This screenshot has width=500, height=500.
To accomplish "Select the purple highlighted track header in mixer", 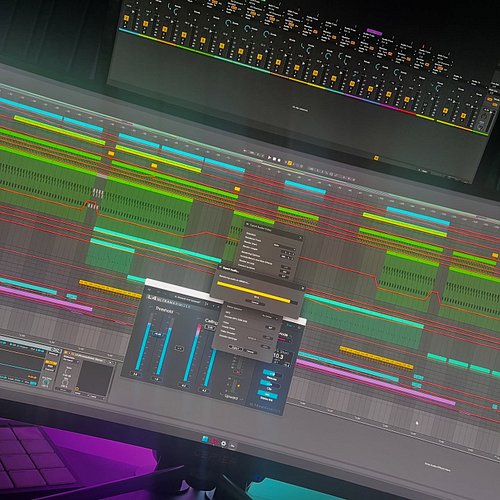I will 374,32.
